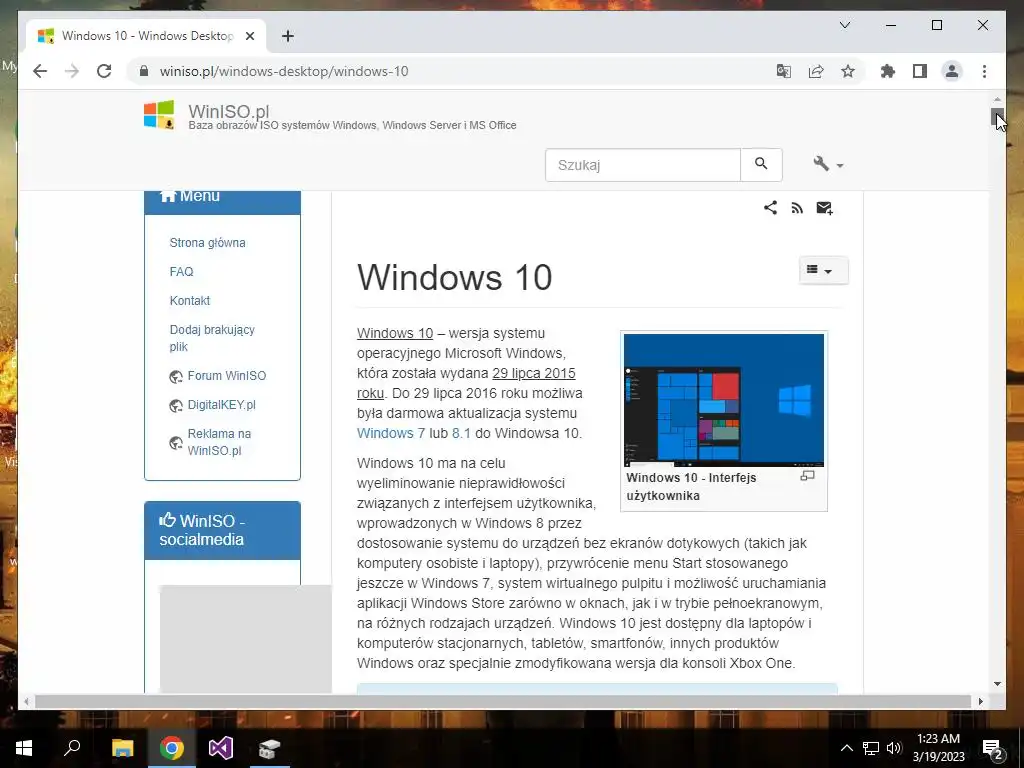Click the magnifier search button next to Szukaj
Screen dimensions: 1024x768
[761, 165]
